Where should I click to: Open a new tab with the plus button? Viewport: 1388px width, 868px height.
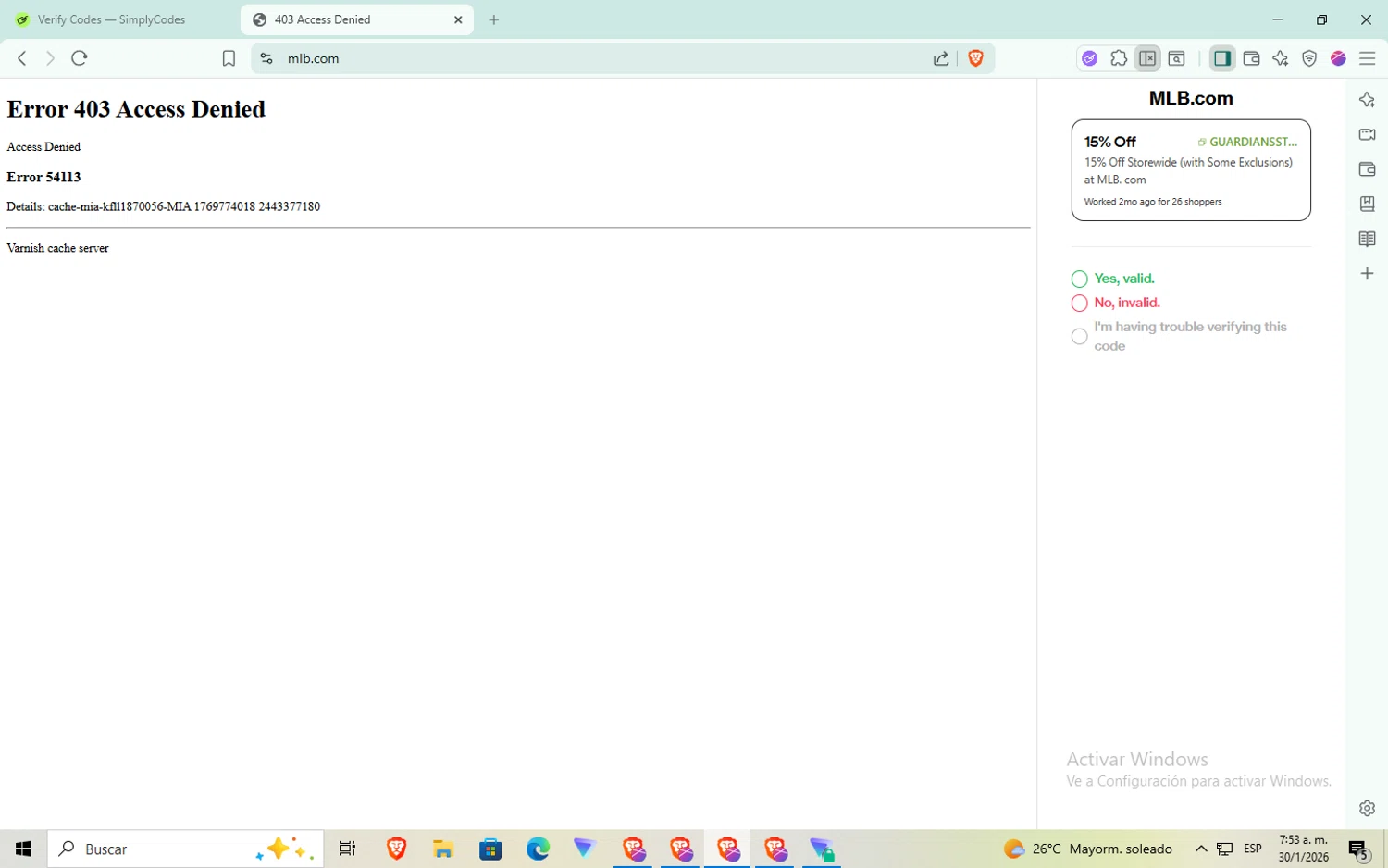coord(494,19)
